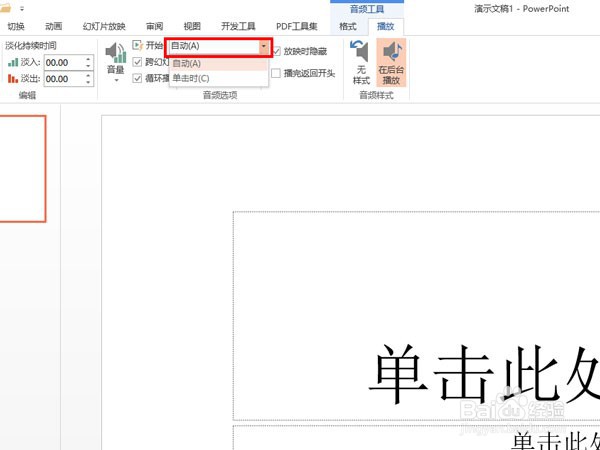Open the quick access toolbar customize arrow
600x450 pixels.
point(22,8)
